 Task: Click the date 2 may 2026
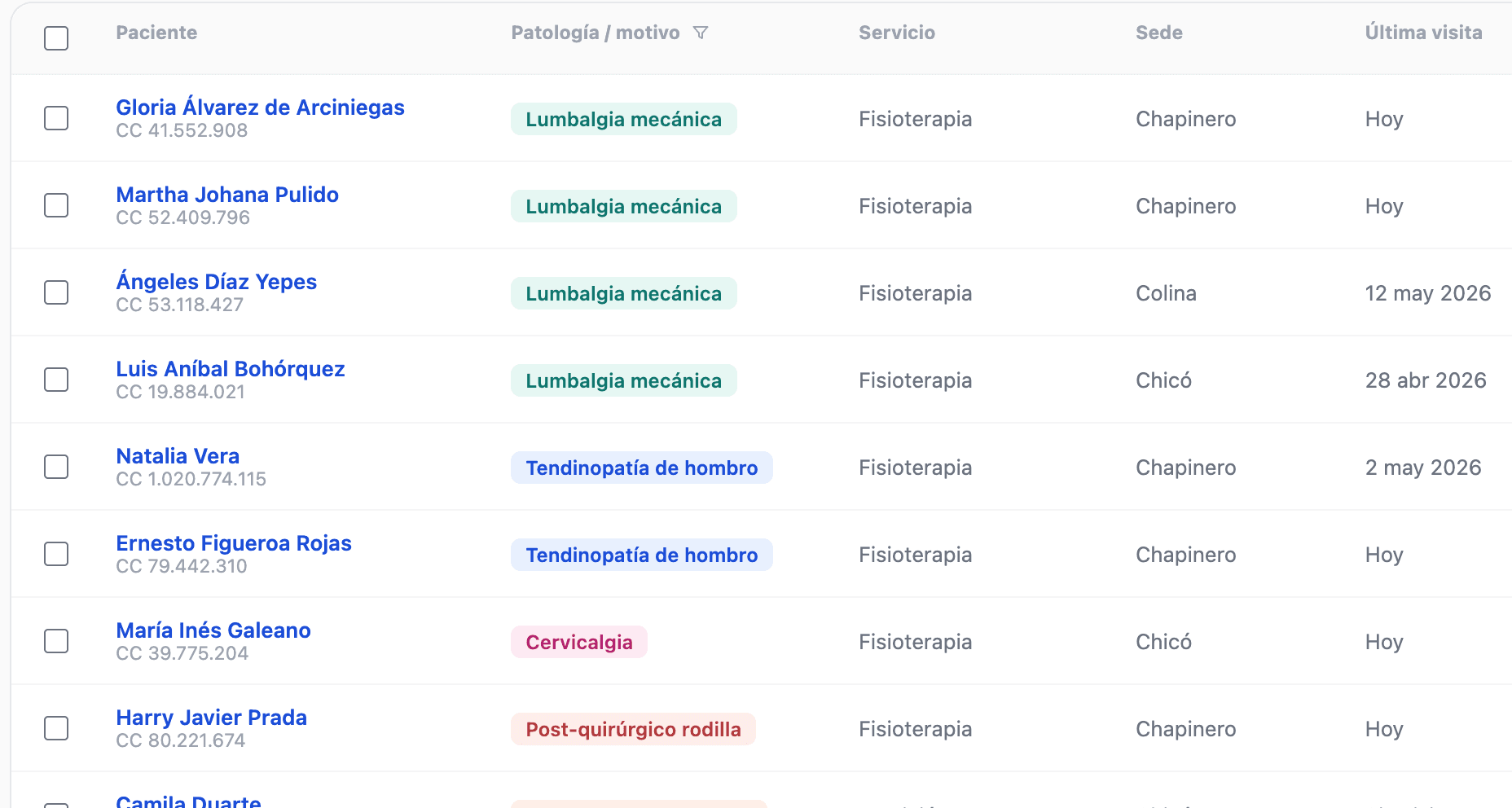1423,468
